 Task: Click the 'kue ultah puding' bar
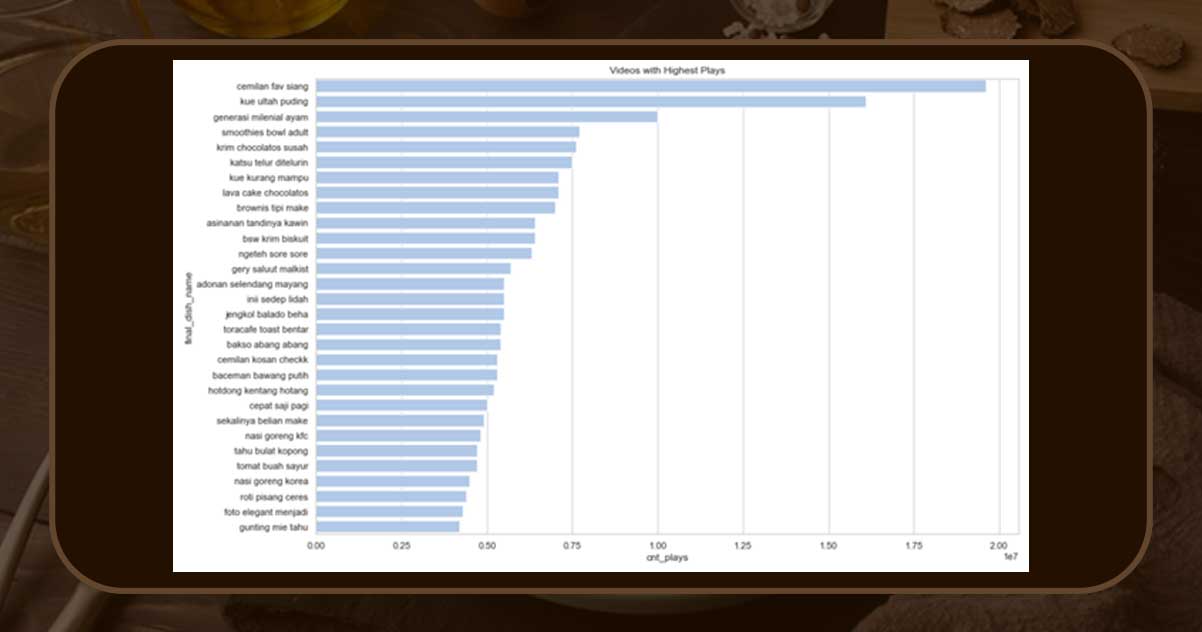click(x=590, y=101)
